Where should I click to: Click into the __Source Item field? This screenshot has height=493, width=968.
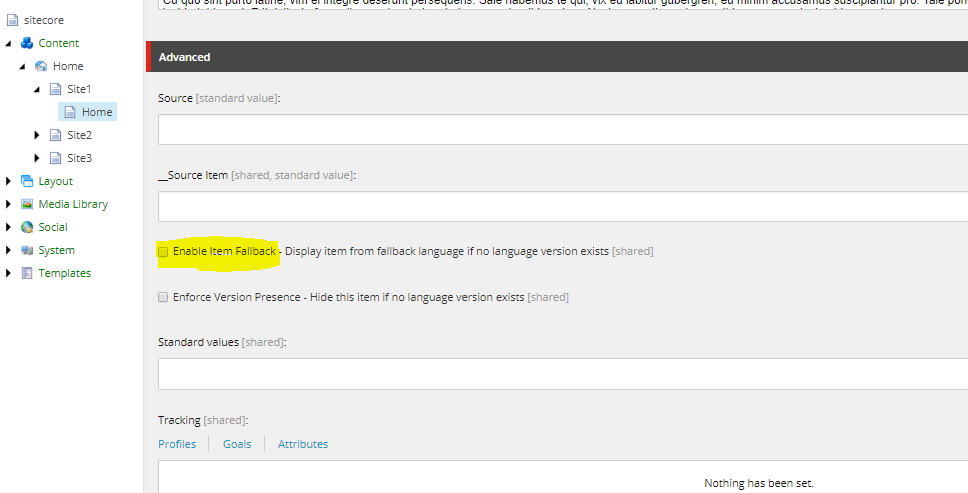[x=563, y=206]
